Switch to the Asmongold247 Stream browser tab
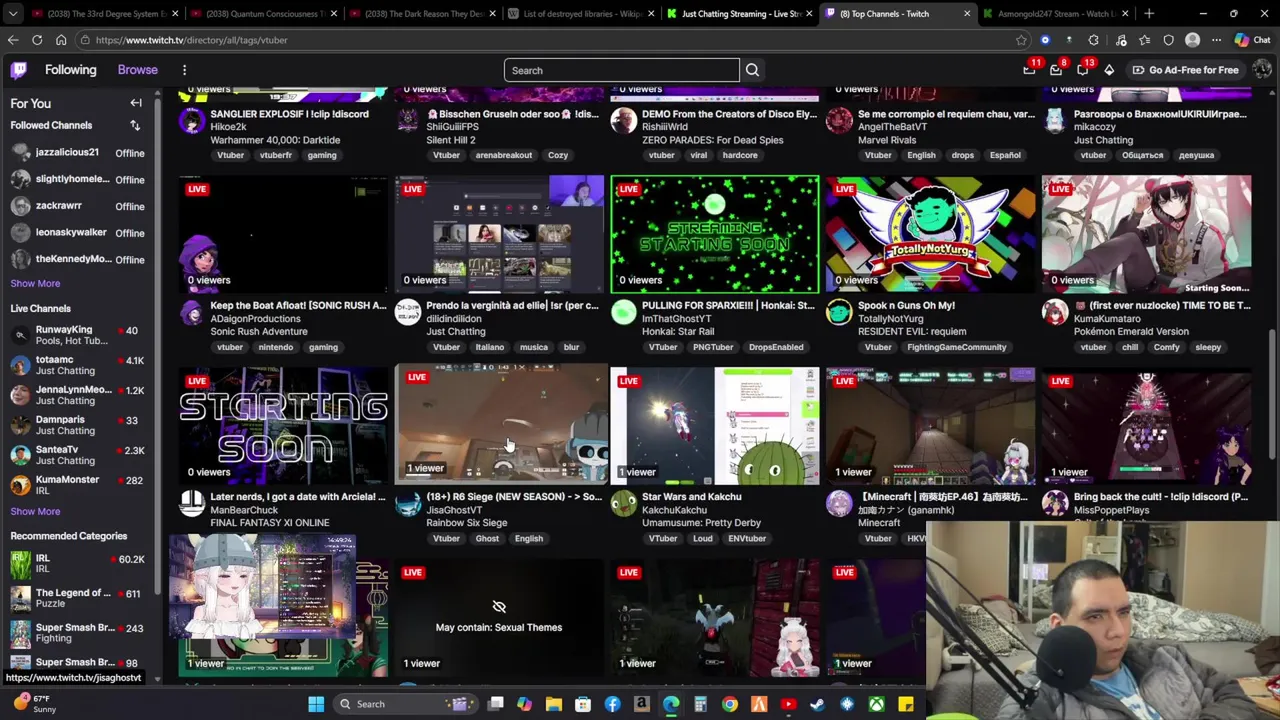 [x=1056, y=14]
